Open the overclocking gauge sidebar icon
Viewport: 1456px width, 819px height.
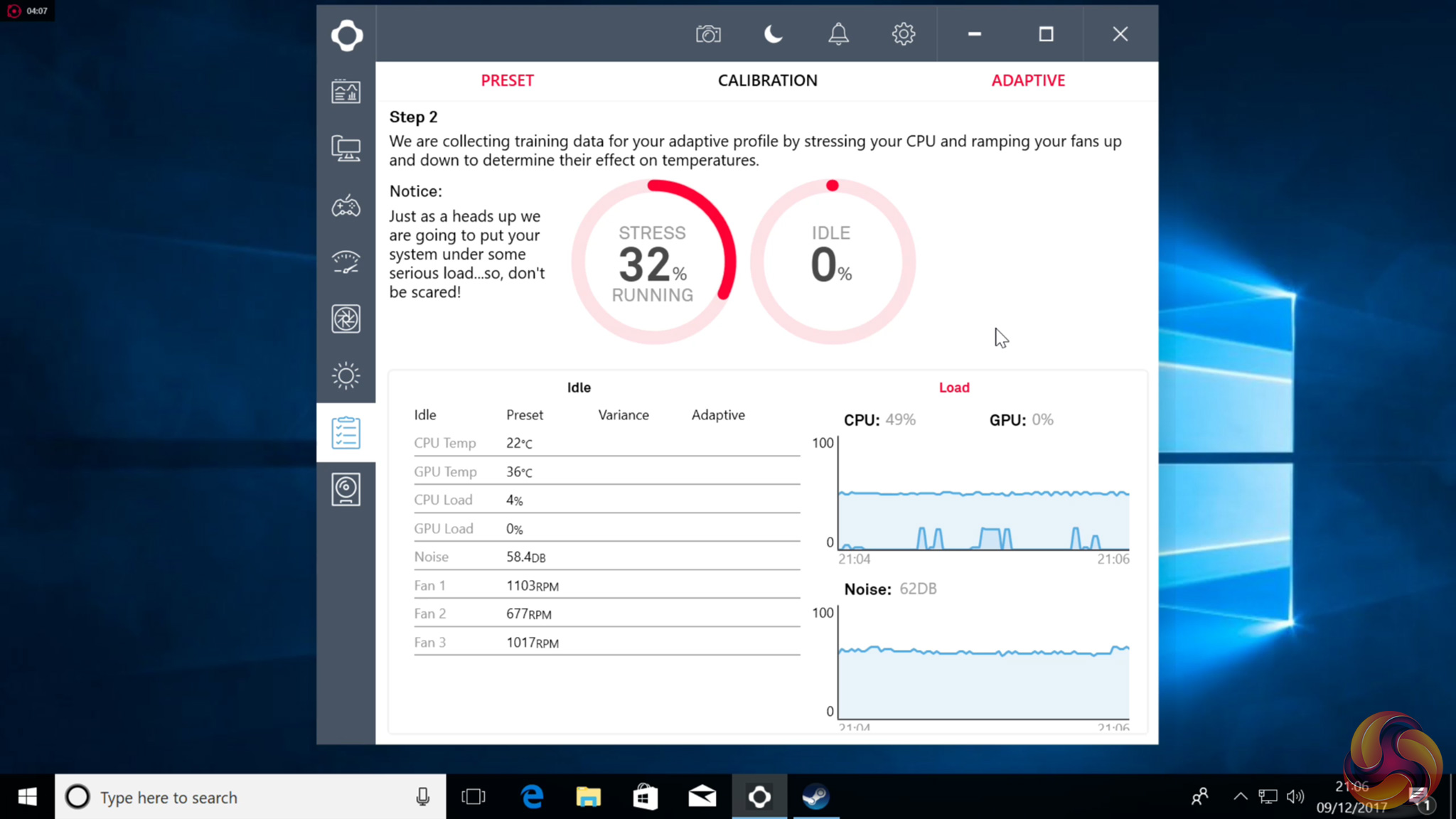[x=346, y=262]
